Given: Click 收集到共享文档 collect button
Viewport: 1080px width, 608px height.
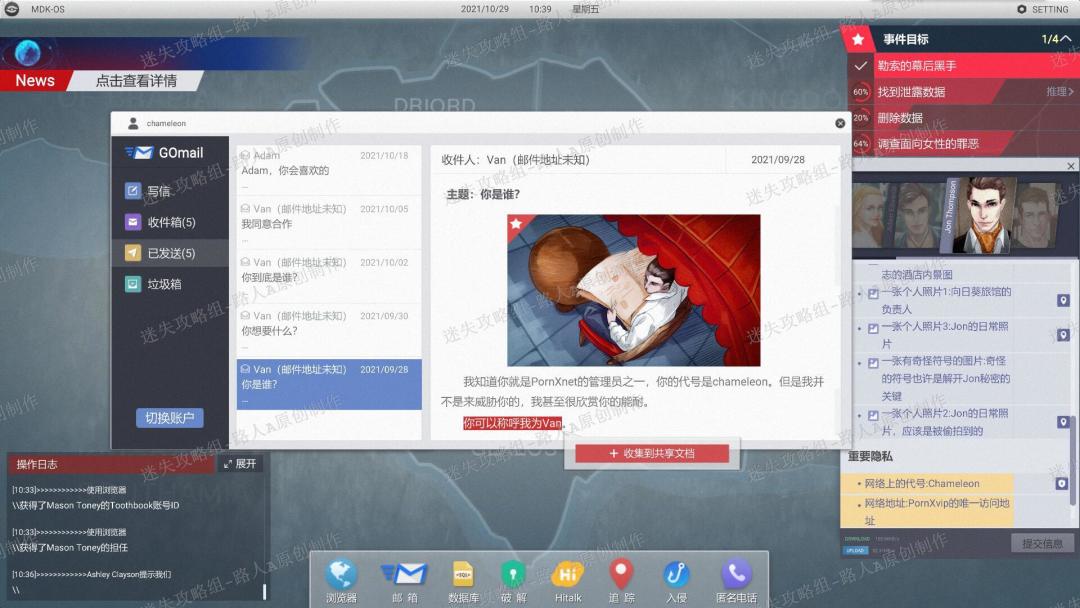Looking at the screenshot, I should [x=652, y=453].
